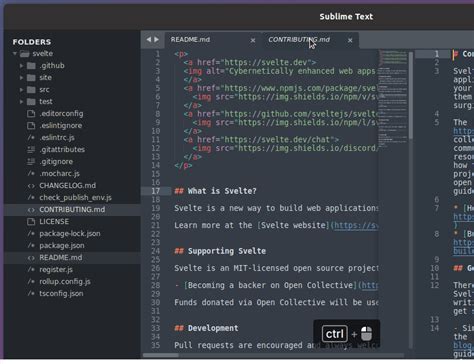This screenshot has width=474, height=364.
Task: Switch to the CONTRIBUTING.md tab
Action: pyautogui.click(x=299, y=40)
